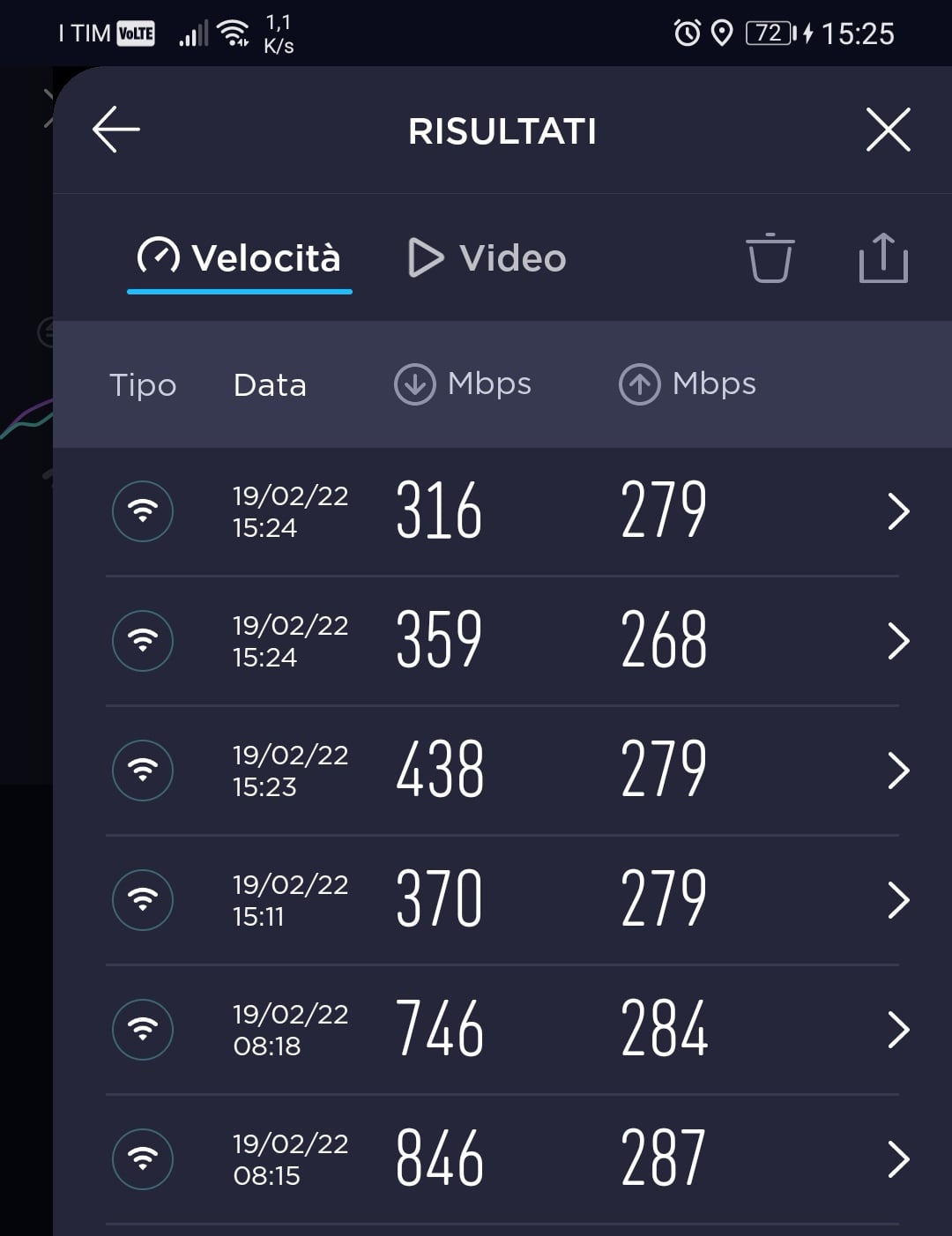Viewport: 952px width, 1236px height.
Task: Tap the alarm icon in status bar
Action: 687,34
